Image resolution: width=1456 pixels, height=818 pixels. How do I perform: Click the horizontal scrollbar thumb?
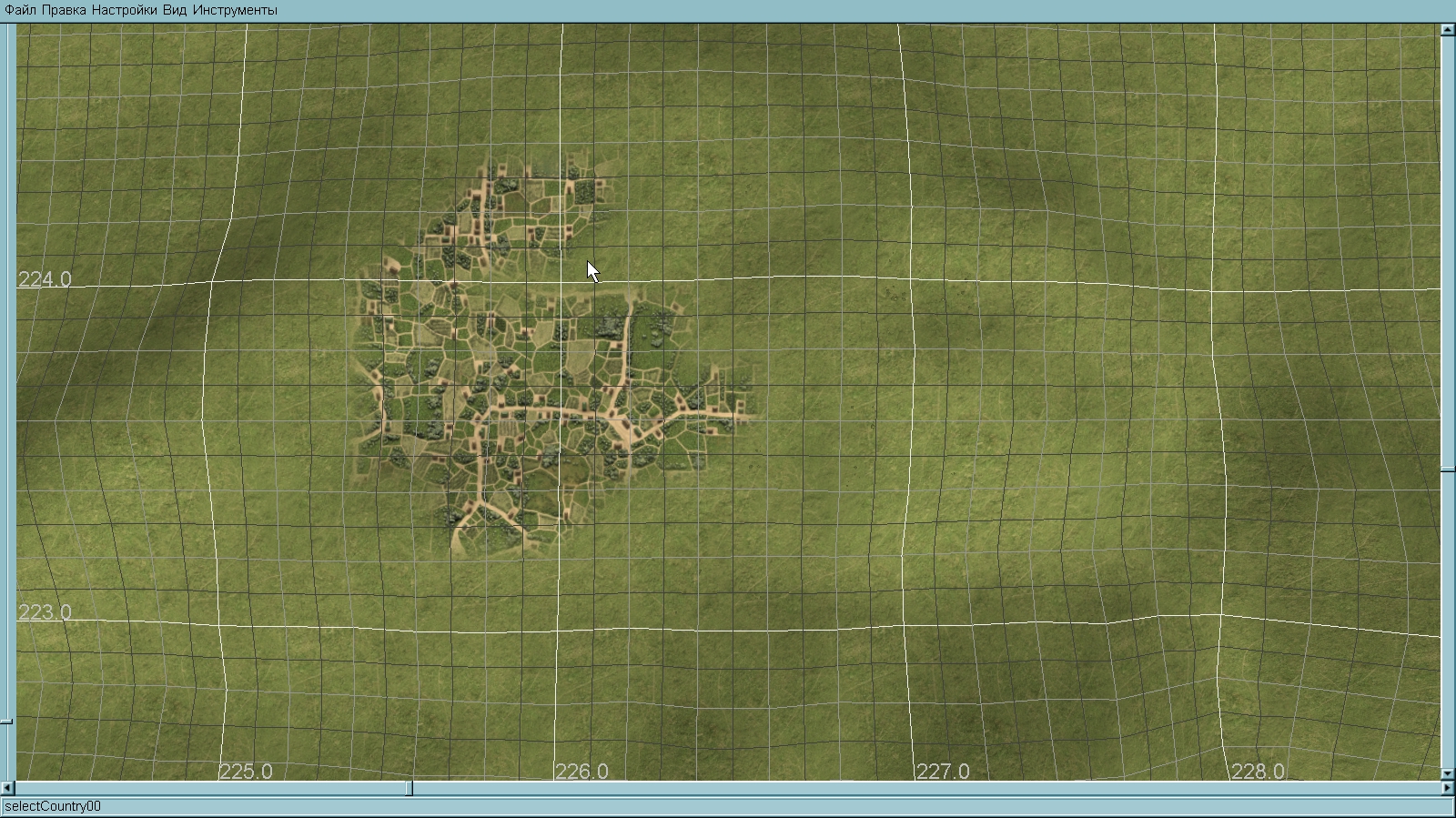(x=409, y=788)
